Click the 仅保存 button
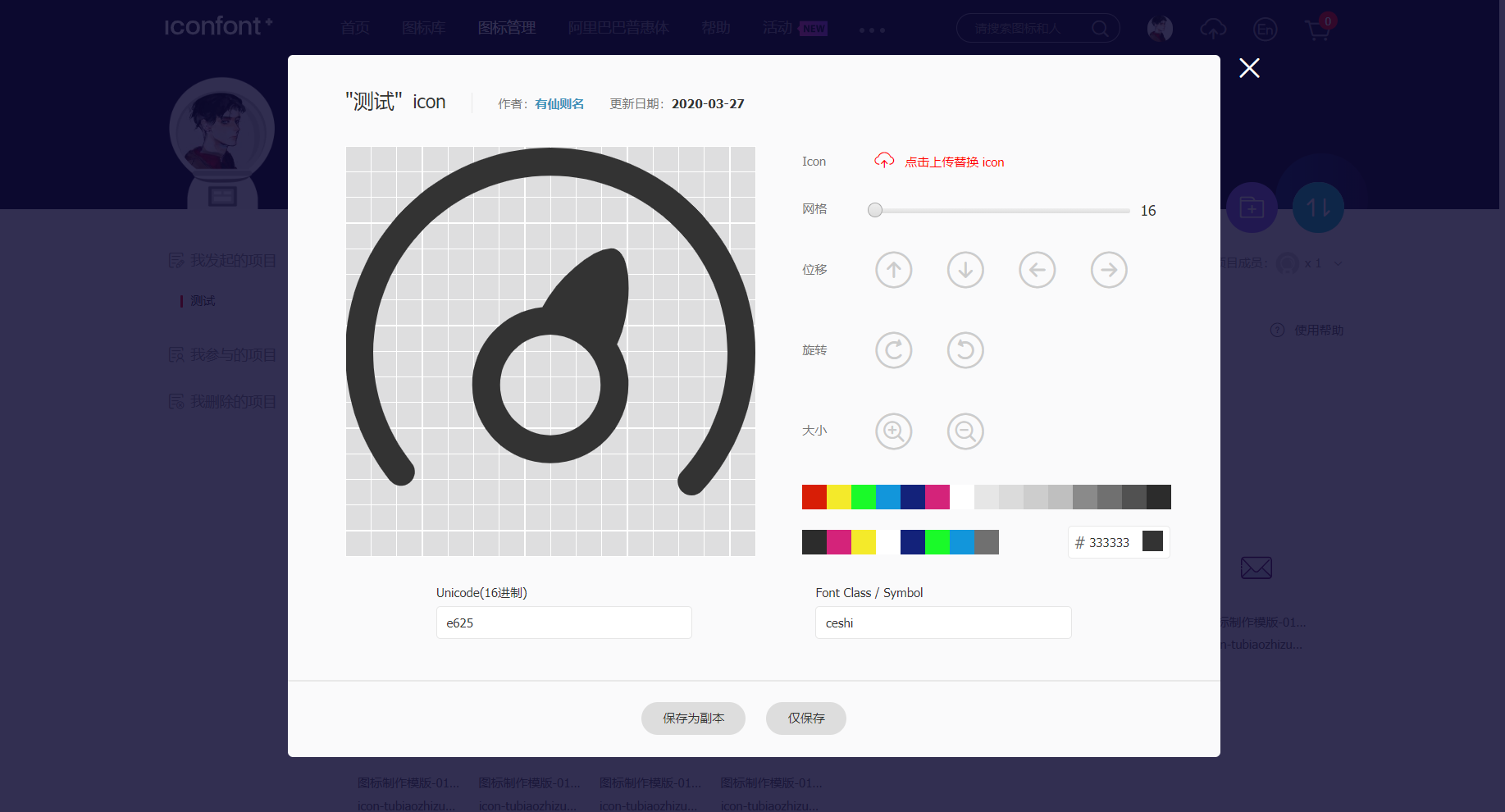 (806, 718)
